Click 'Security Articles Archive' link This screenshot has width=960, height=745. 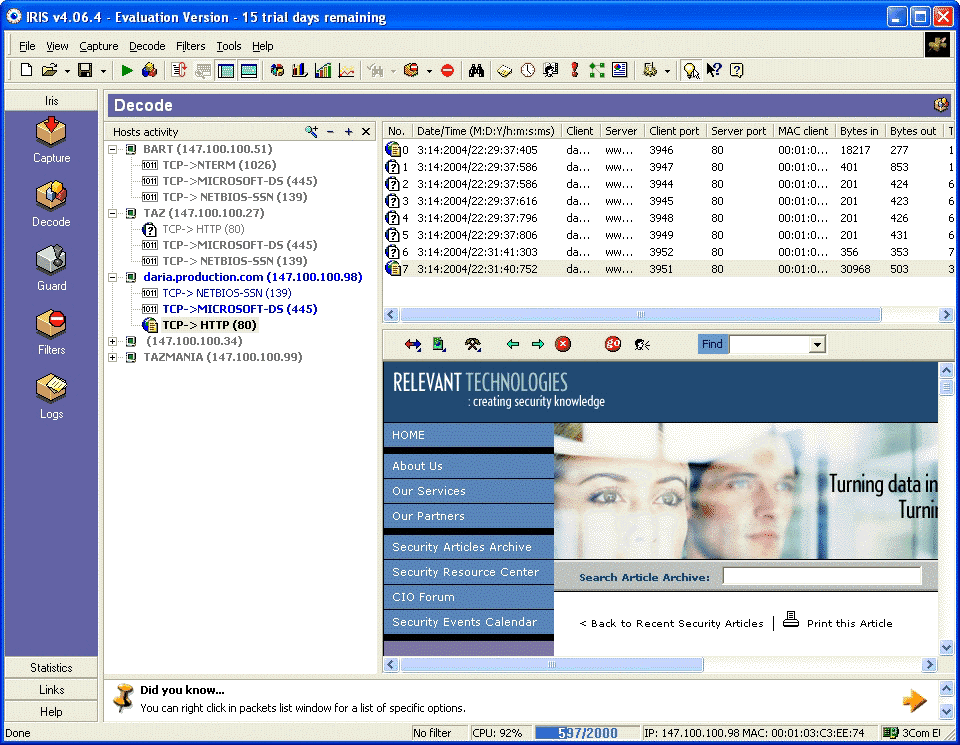(462, 547)
